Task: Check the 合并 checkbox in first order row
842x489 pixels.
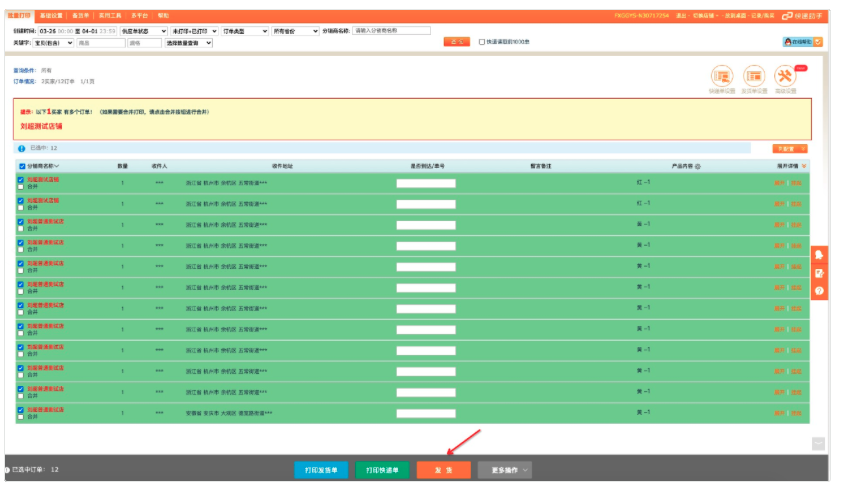Action: [x=21, y=188]
